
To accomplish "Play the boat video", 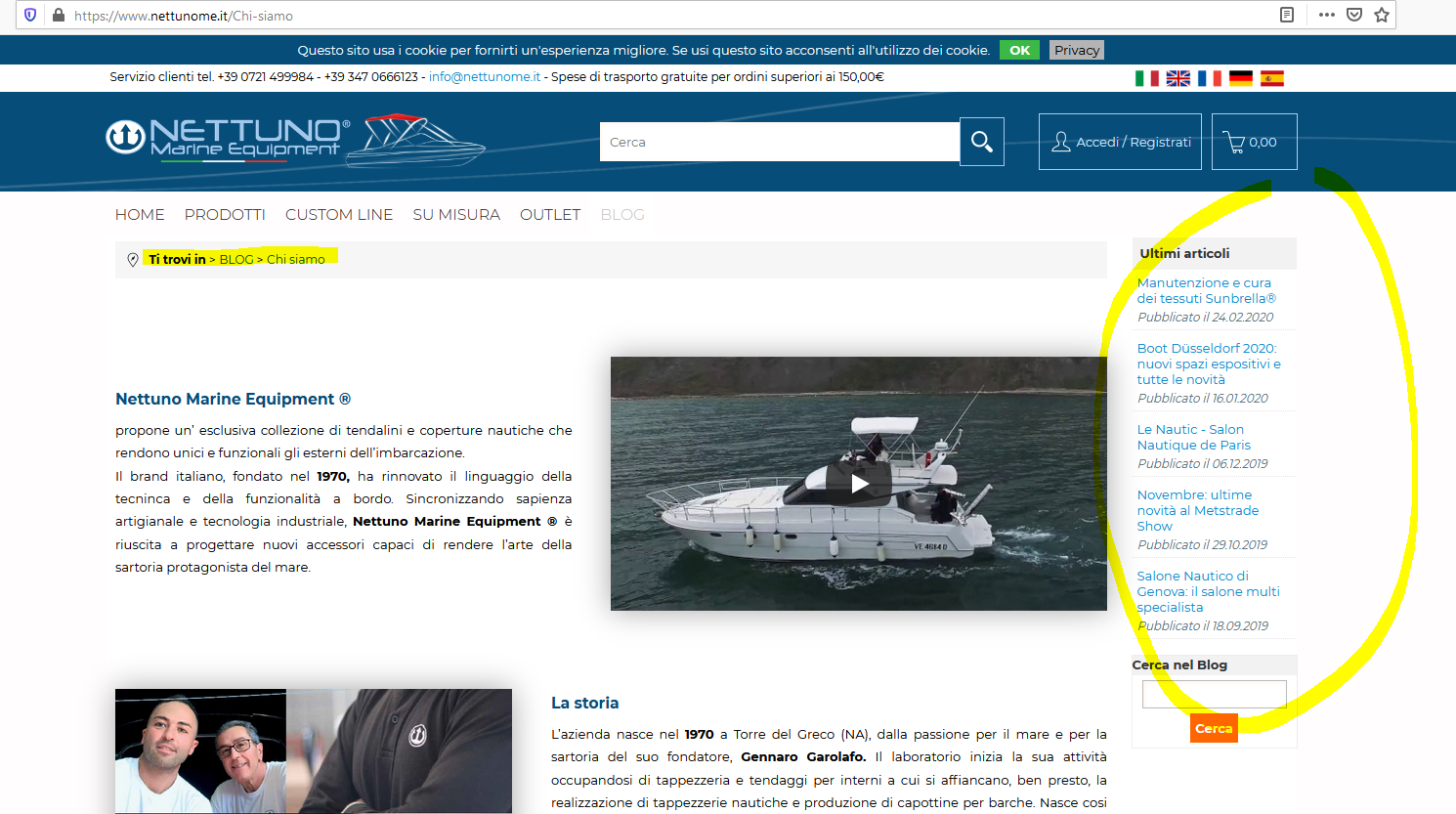I will (859, 484).
